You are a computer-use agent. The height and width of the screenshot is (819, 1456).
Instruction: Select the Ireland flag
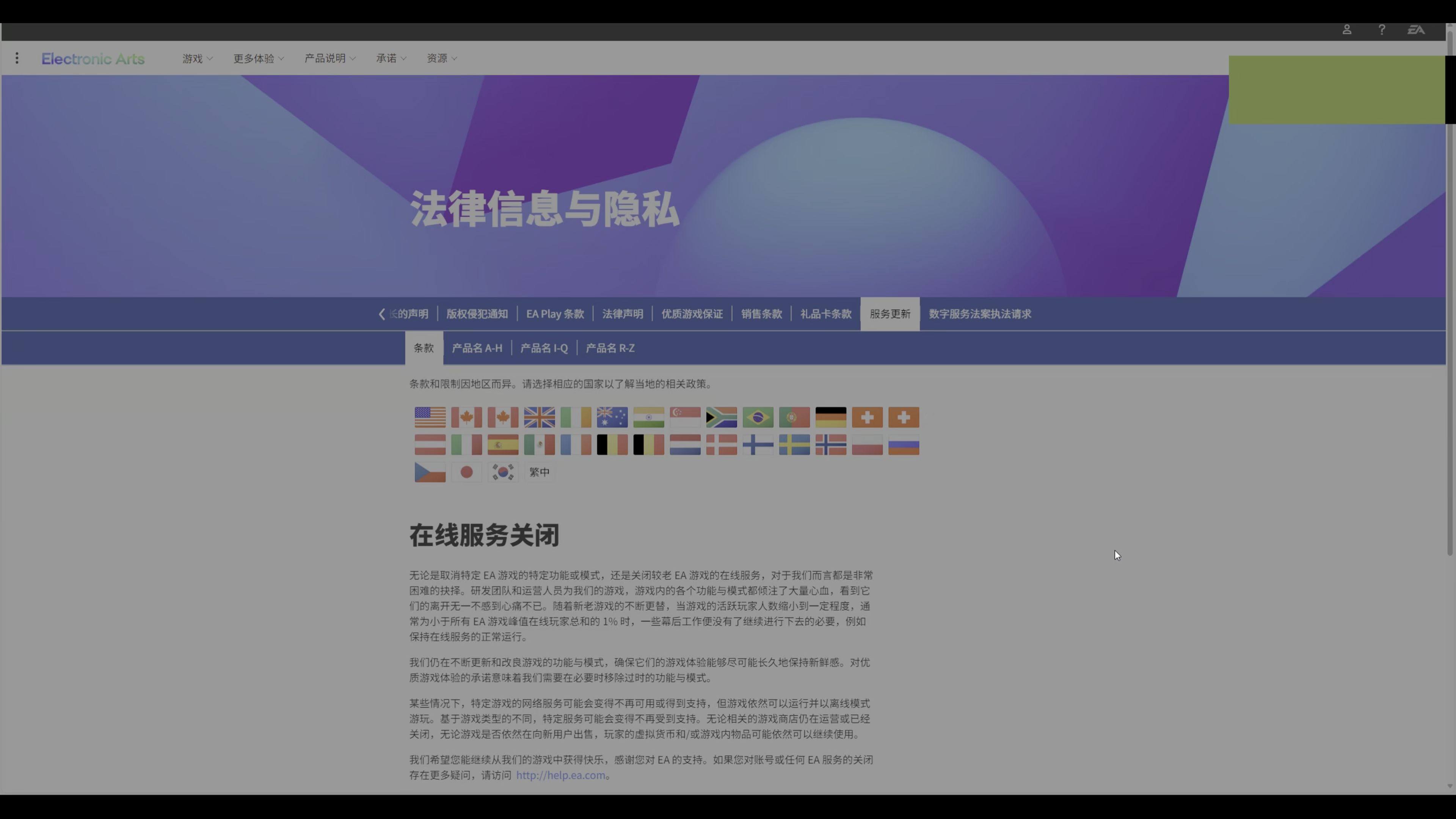(x=576, y=418)
